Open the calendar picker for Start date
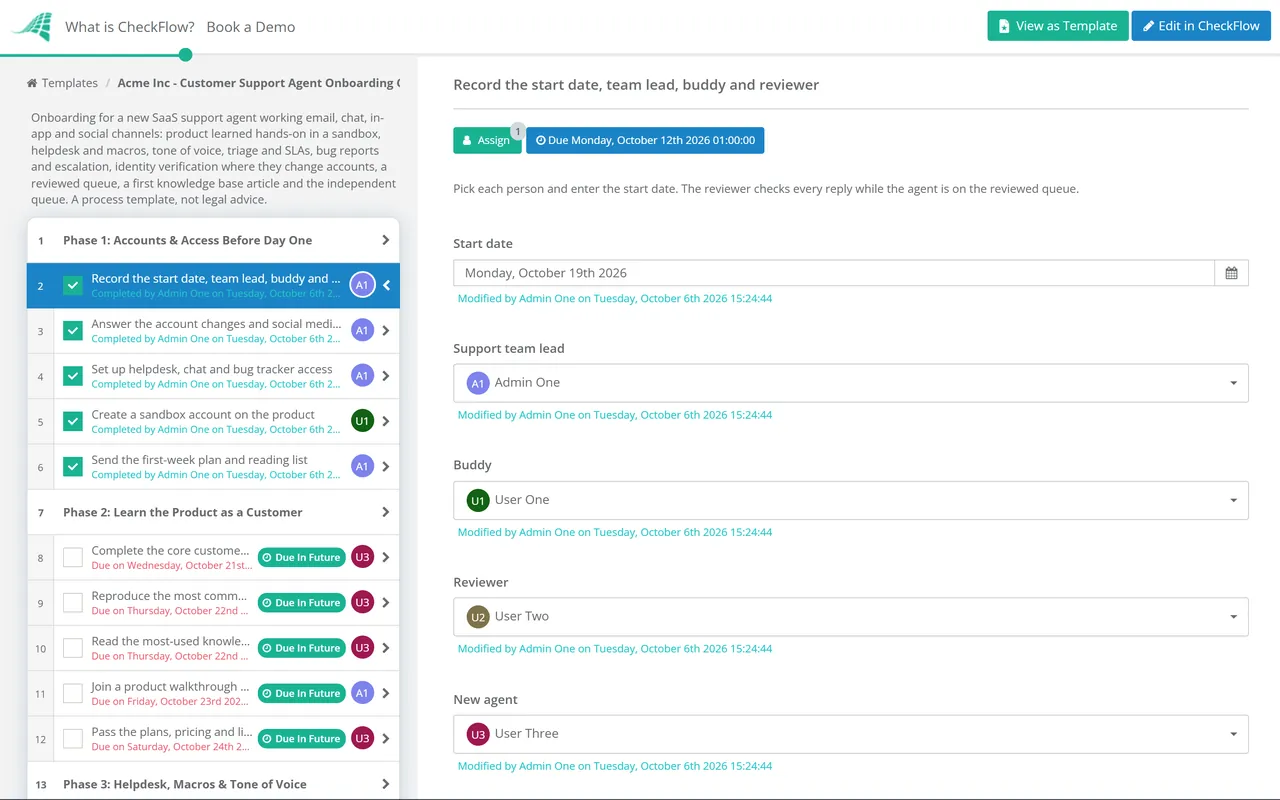Screen dimensions: 1280x800 [x=1231, y=273]
